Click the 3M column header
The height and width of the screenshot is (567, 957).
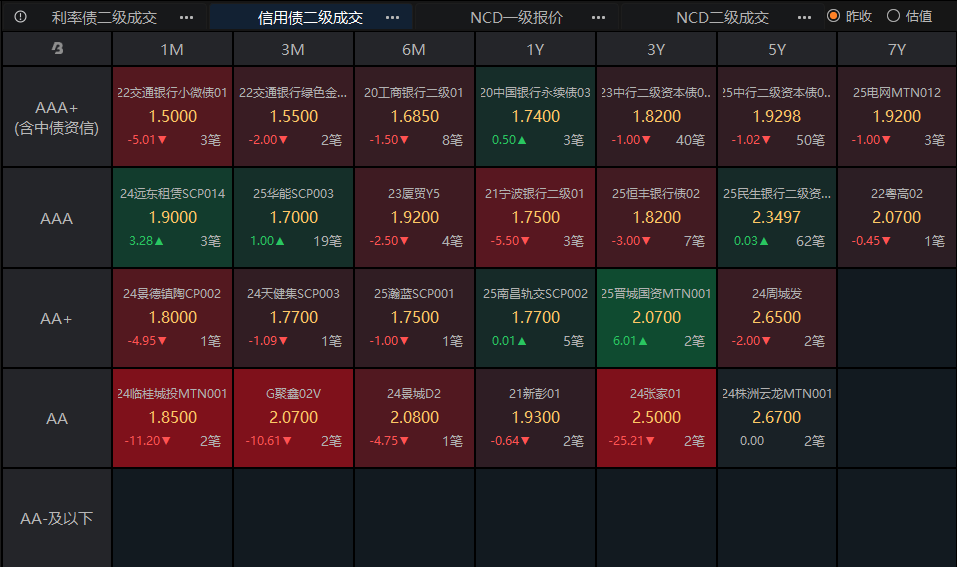point(293,49)
